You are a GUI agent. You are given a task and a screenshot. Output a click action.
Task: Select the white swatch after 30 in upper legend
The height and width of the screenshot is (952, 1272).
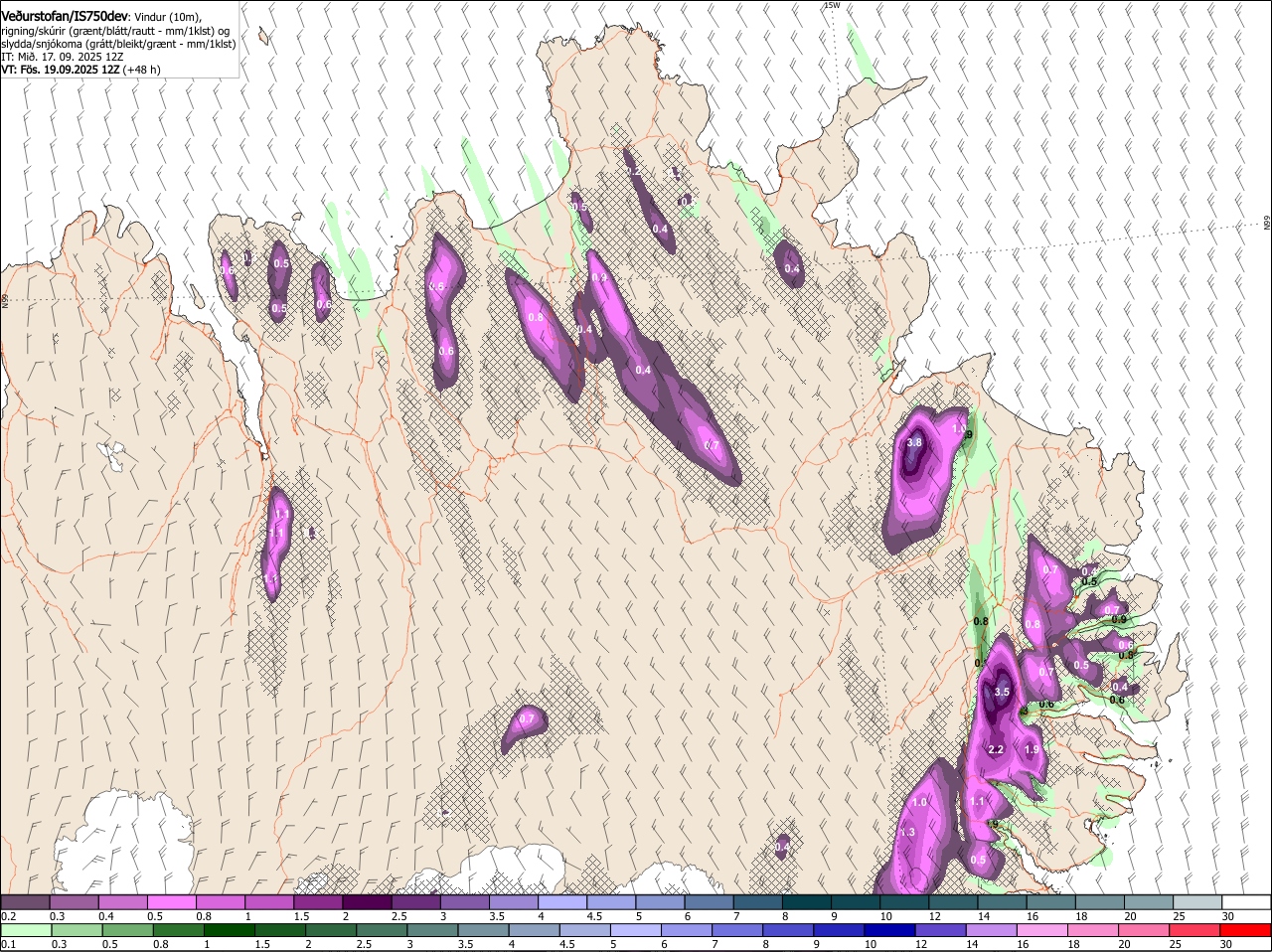1247,901
